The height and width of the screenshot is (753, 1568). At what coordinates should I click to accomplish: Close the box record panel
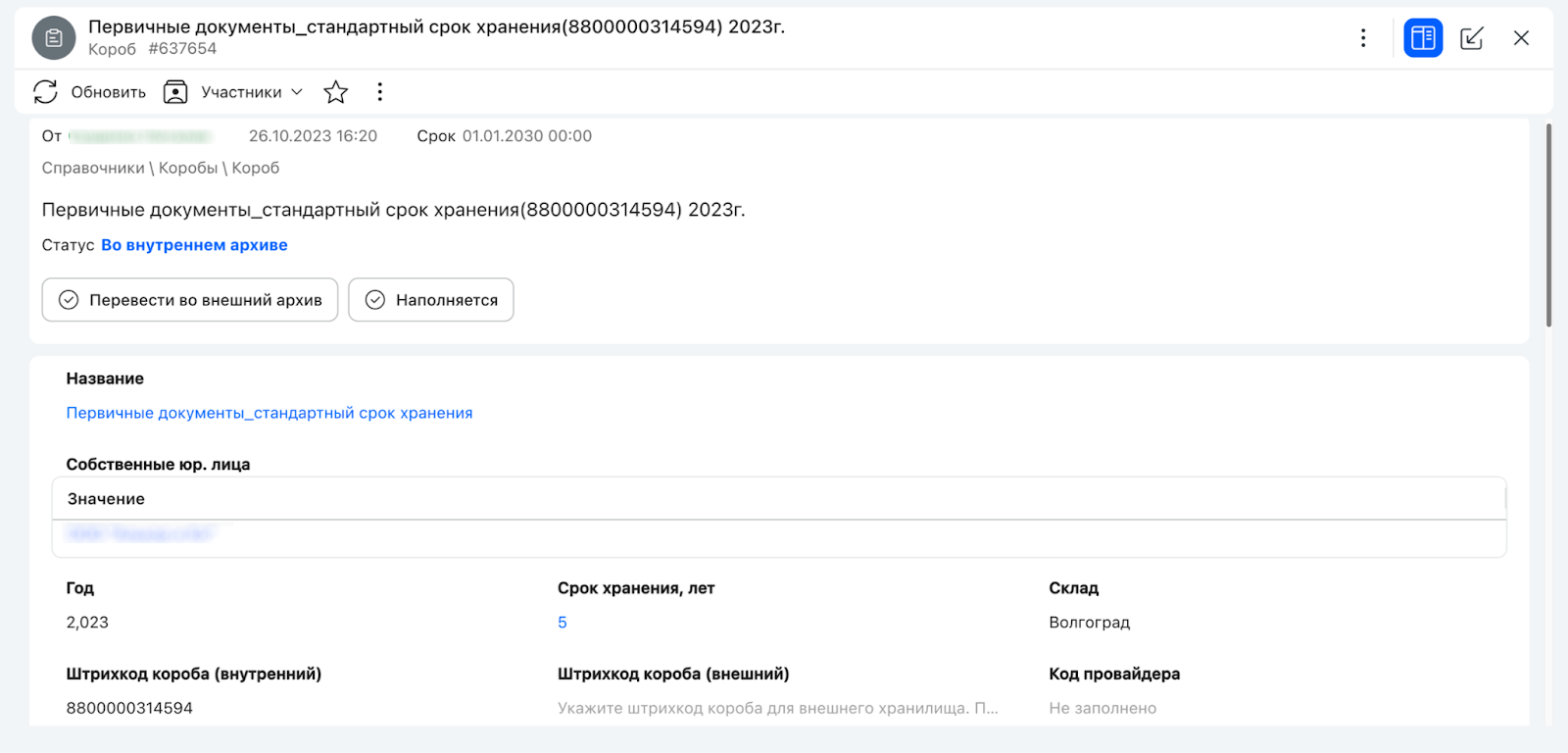pos(1521,38)
